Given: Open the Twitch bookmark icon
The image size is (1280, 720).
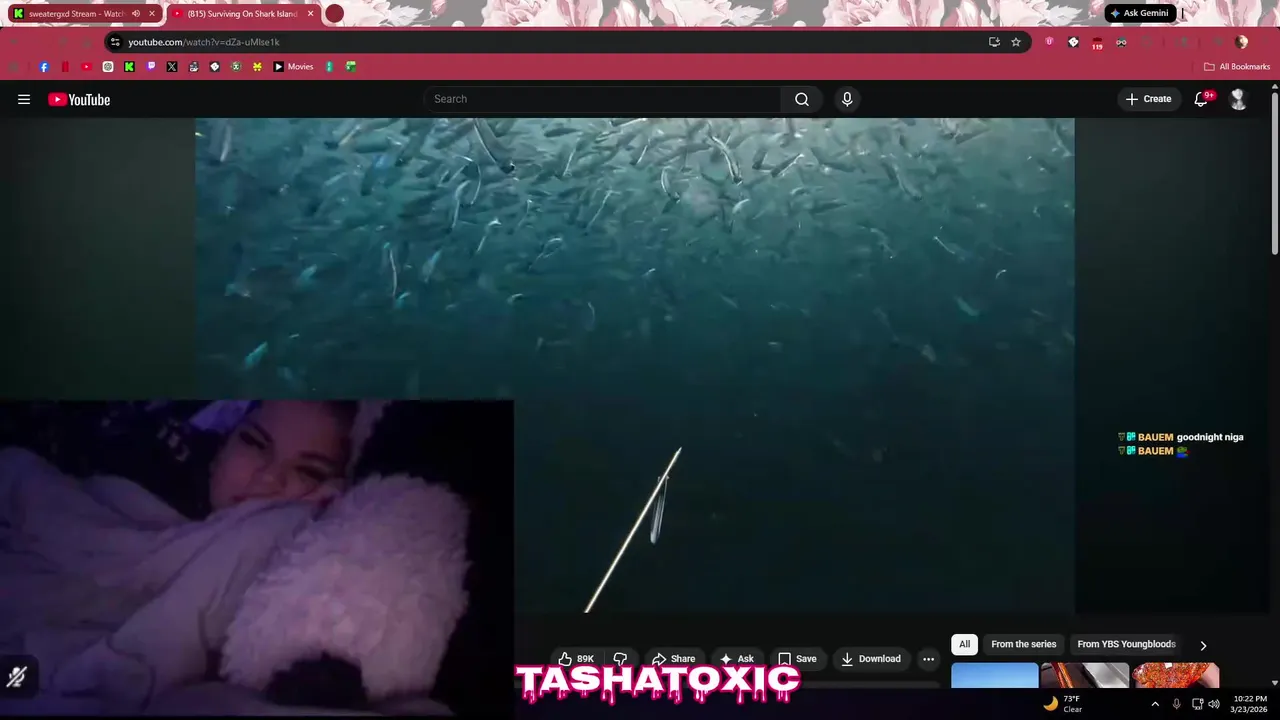Looking at the screenshot, I should pyautogui.click(x=151, y=67).
